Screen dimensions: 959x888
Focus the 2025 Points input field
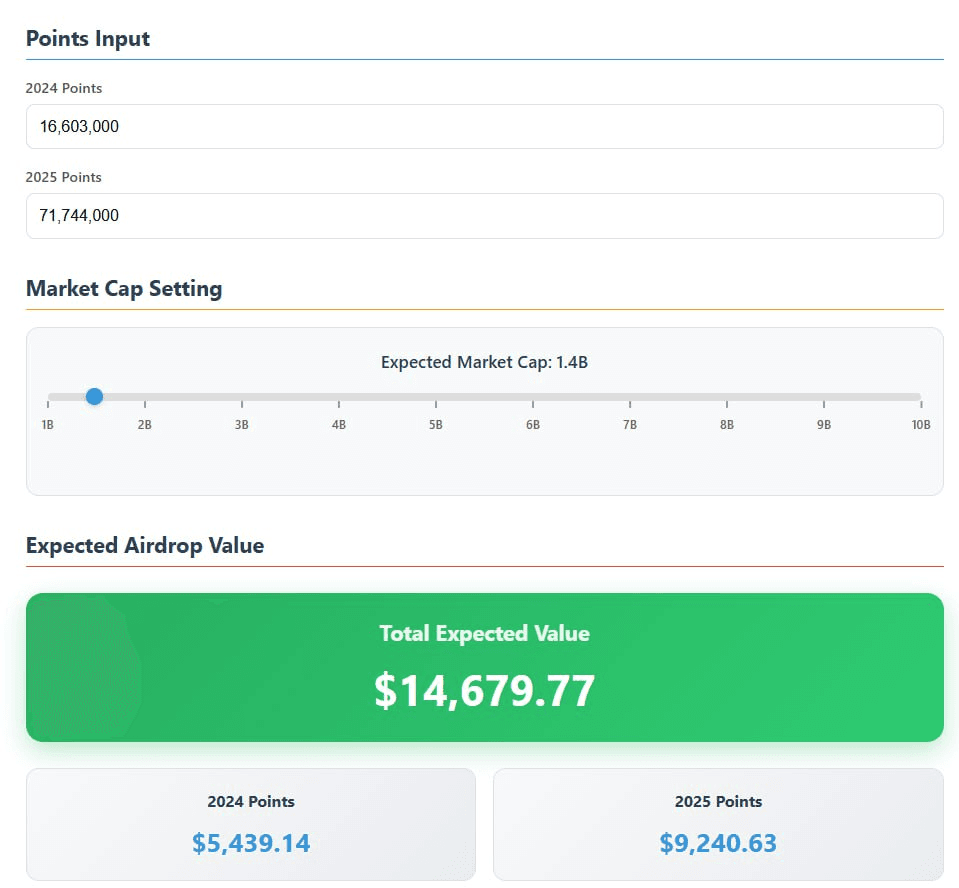(x=484, y=216)
